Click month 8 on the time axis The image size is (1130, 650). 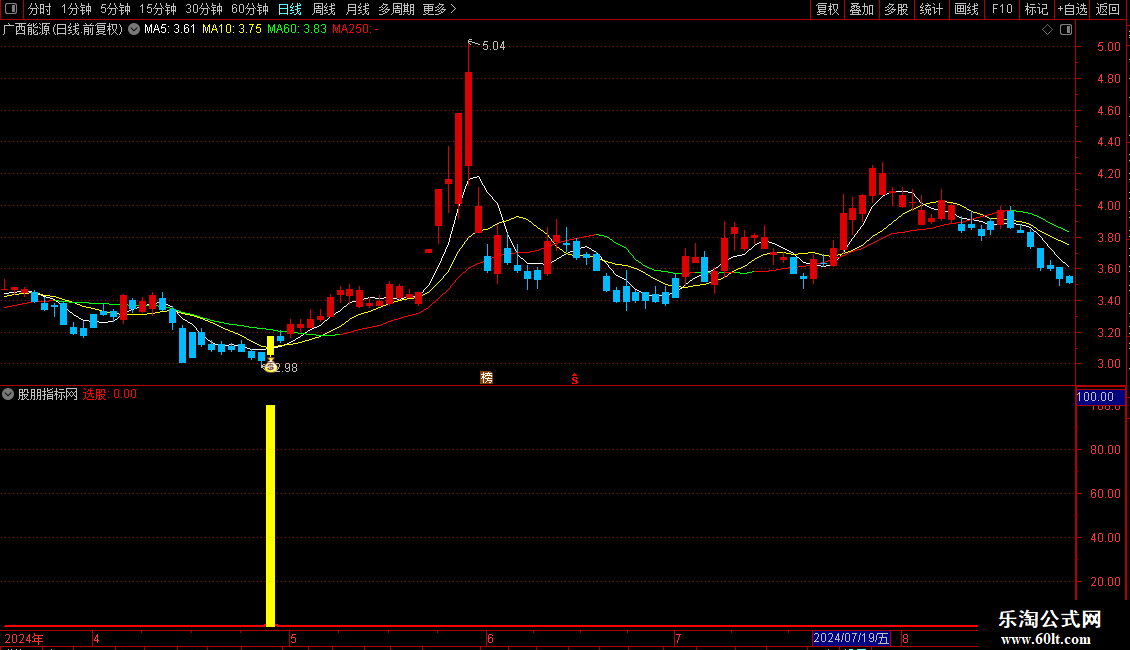pos(905,638)
